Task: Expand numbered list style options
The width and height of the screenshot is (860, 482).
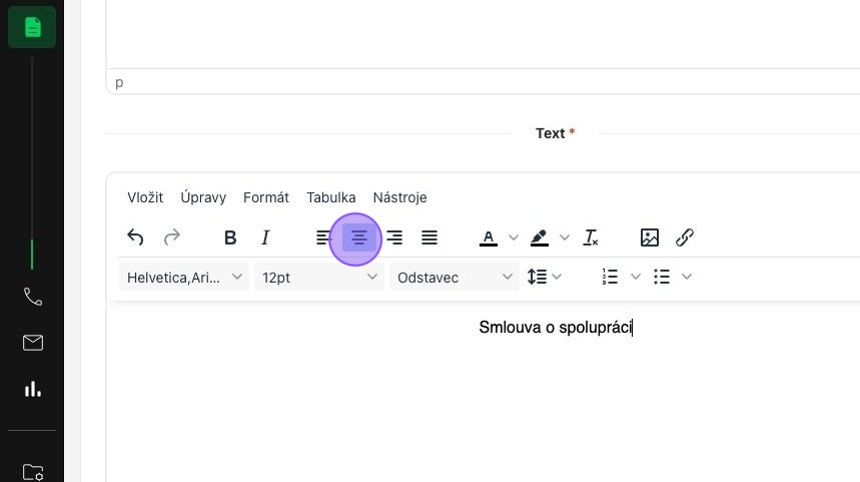Action: (635, 277)
